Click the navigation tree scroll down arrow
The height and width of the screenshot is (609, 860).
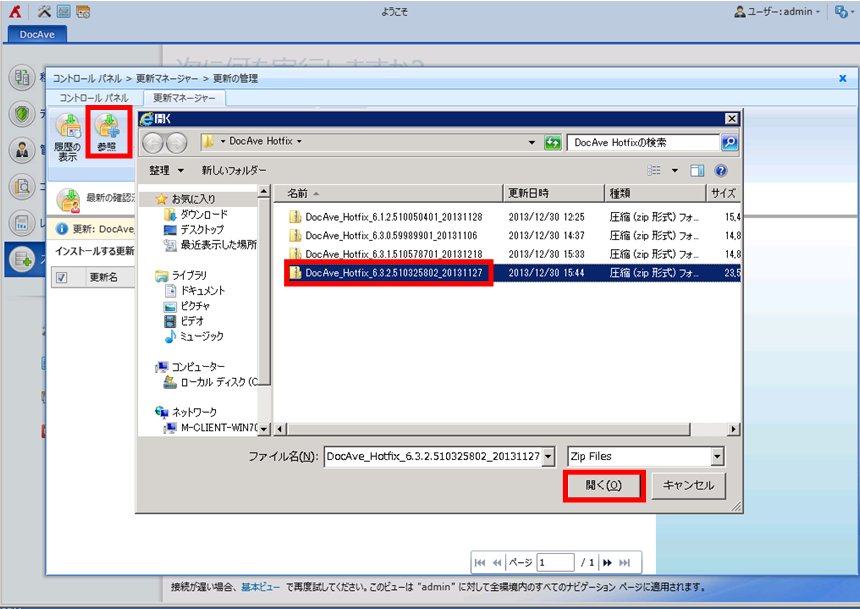(x=264, y=429)
